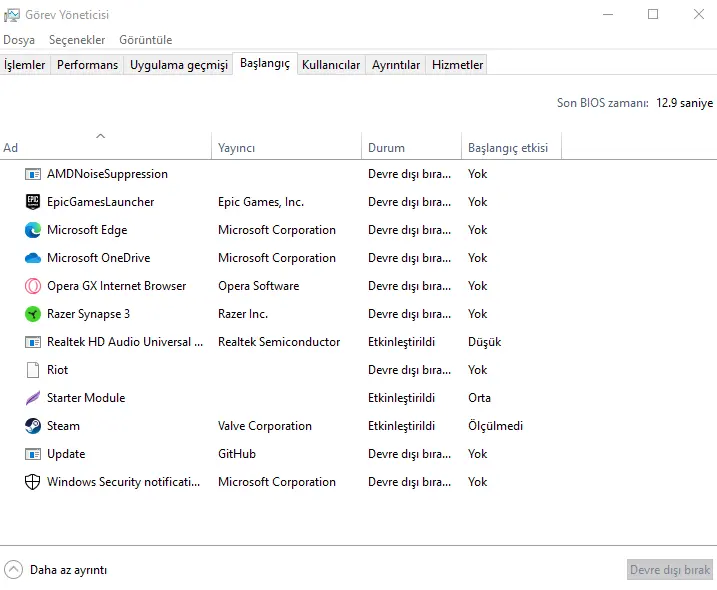Click the Starter Module feather icon
Image resolution: width=717 pixels, height=590 pixels.
click(32, 398)
